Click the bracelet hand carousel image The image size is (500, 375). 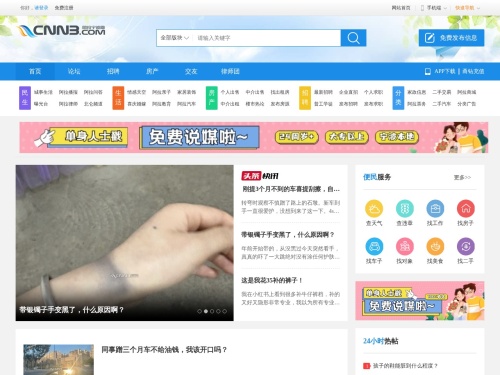point(125,243)
